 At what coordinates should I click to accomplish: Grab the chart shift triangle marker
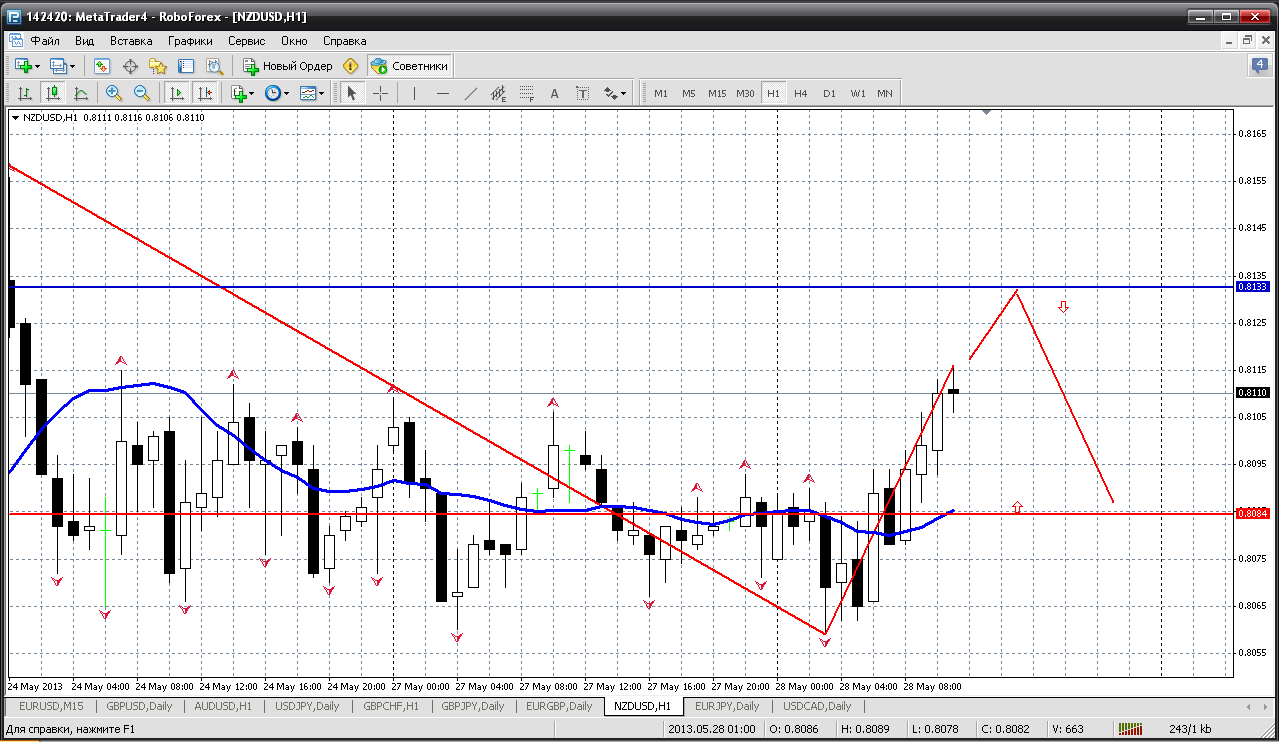[987, 113]
